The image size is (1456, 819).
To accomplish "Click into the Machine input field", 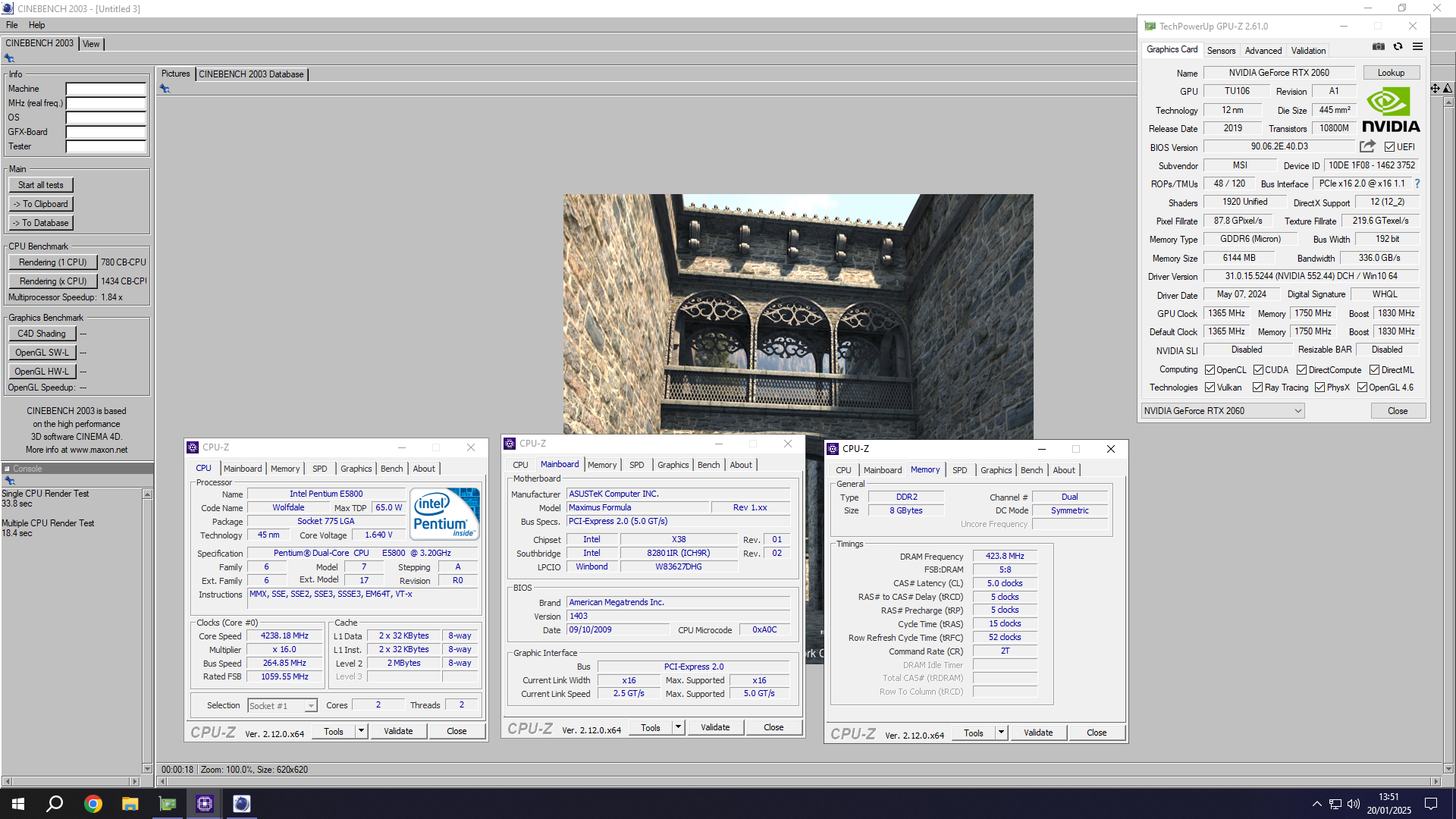I will click(105, 89).
